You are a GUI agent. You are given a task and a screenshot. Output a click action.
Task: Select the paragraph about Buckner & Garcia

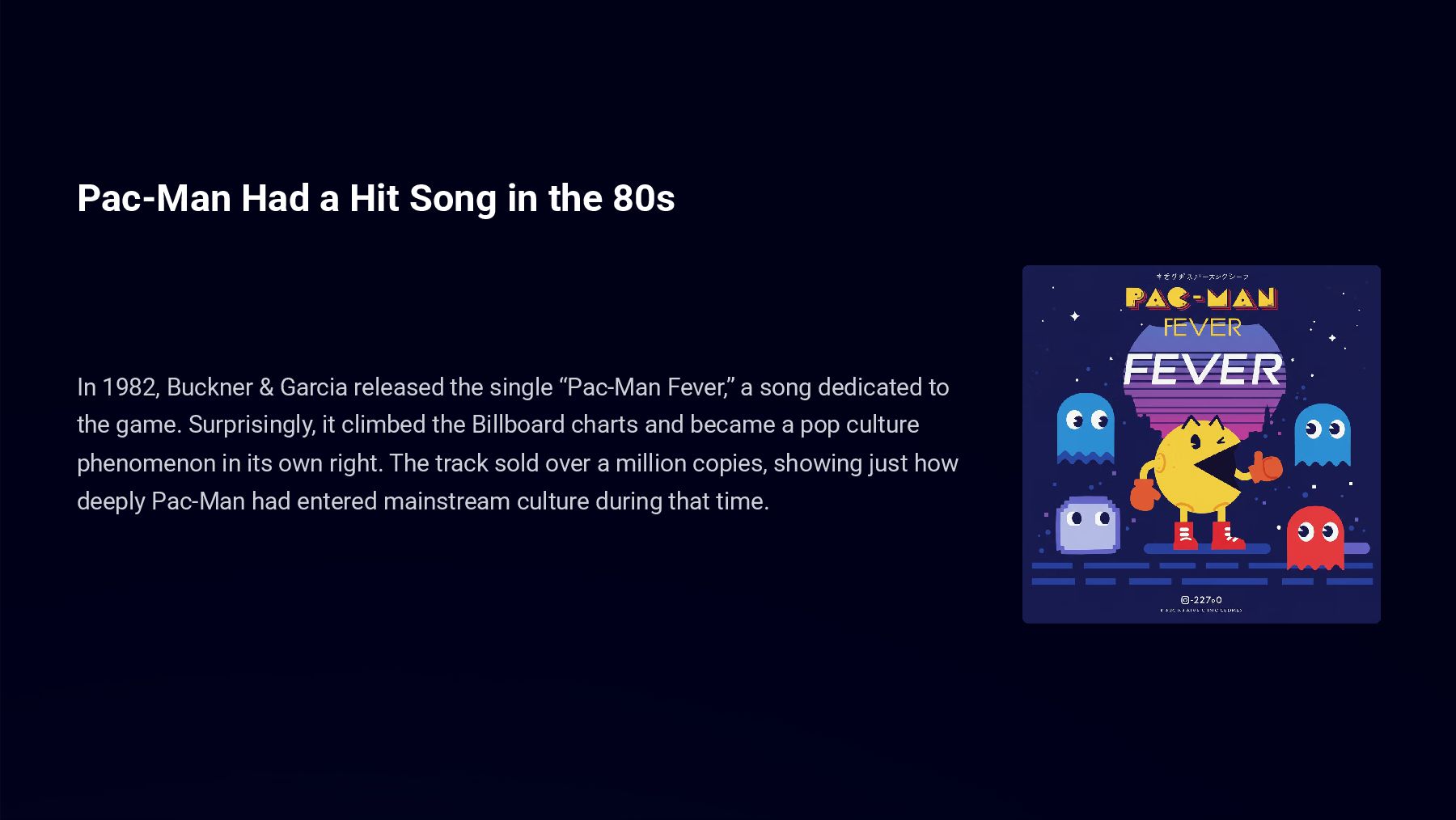[x=518, y=444]
